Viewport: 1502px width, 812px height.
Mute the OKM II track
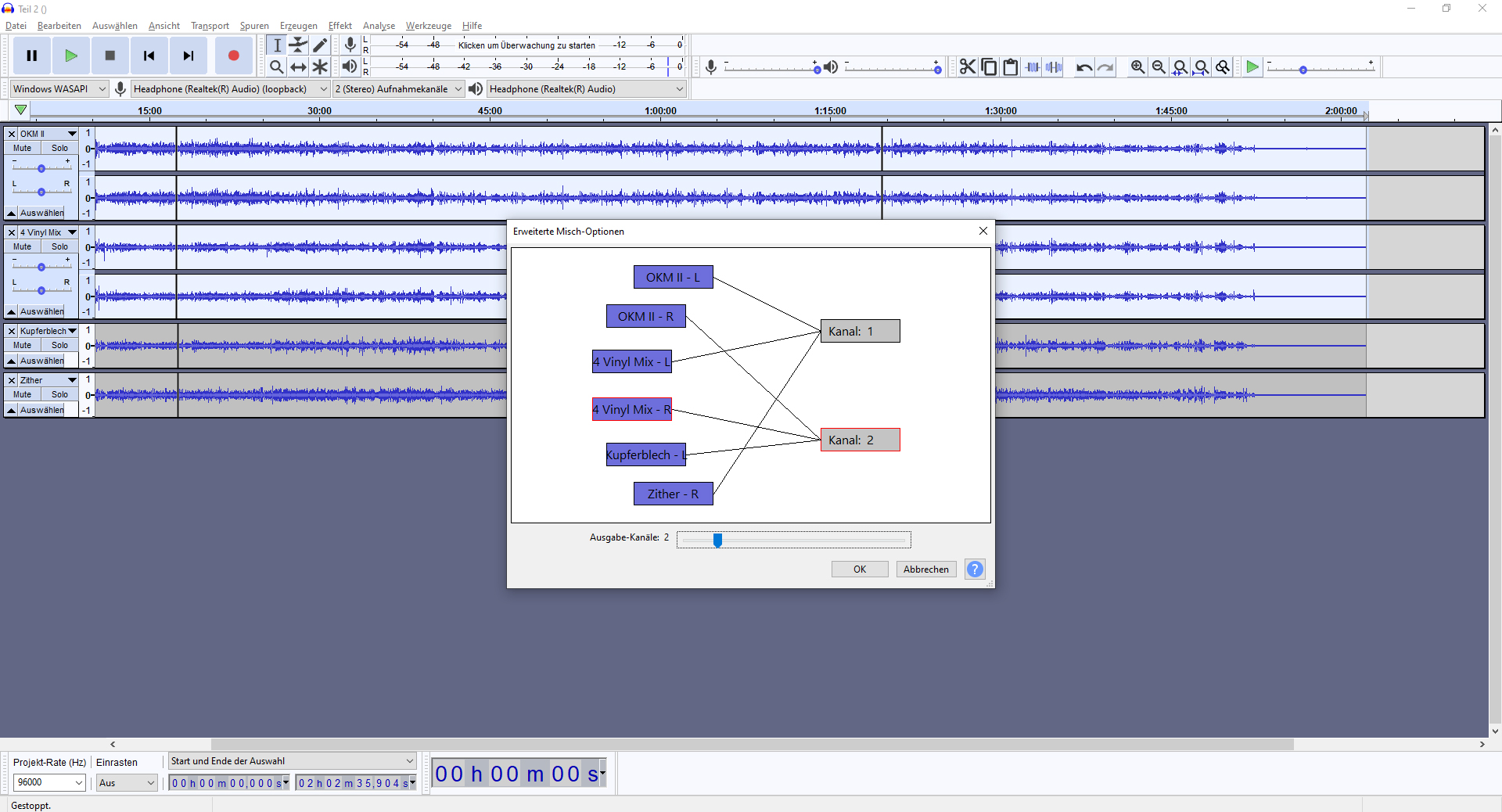[x=23, y=148]
